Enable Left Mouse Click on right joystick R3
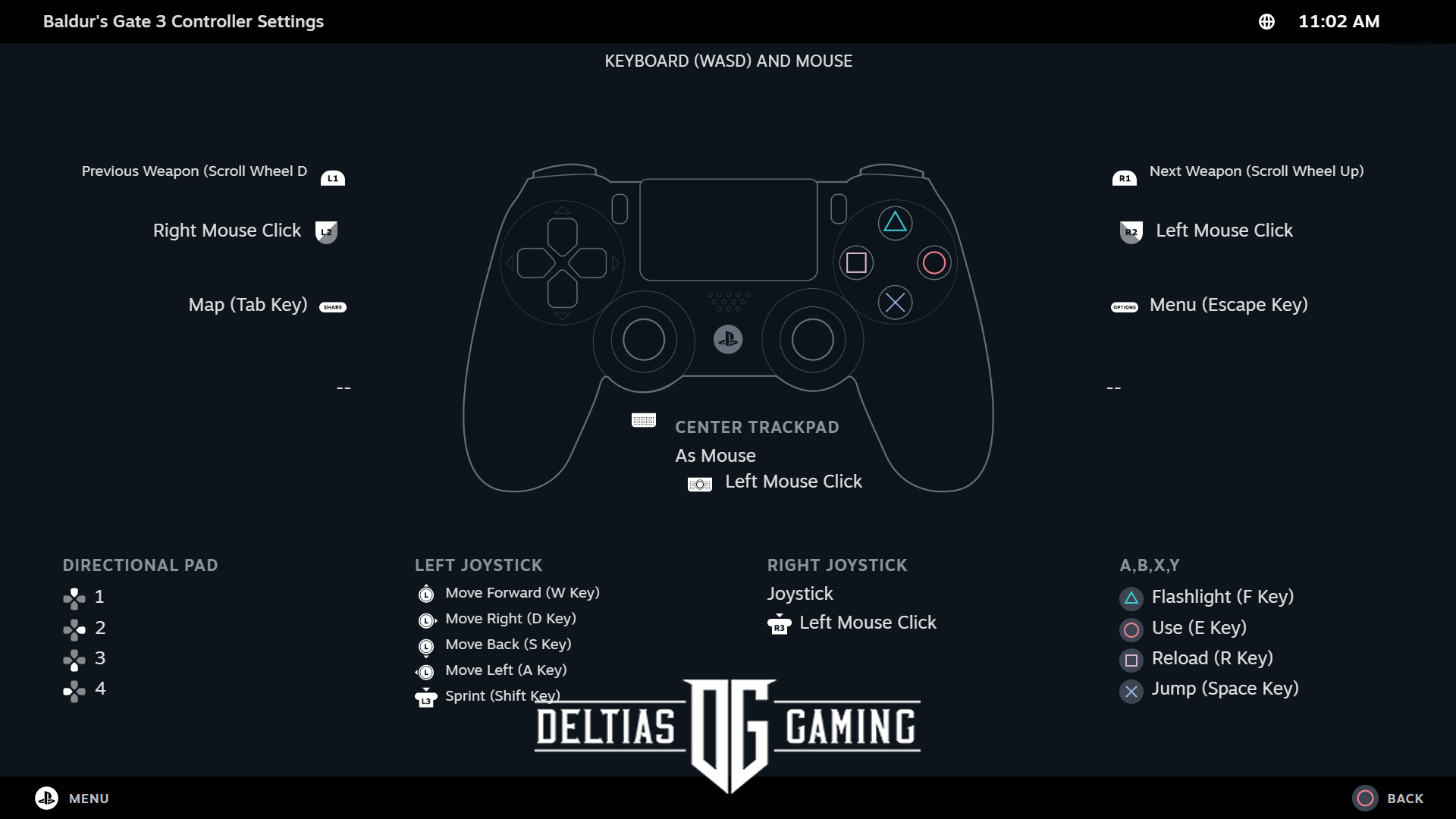This screenshot has height=819, width=1456. (x=867, y=622)
